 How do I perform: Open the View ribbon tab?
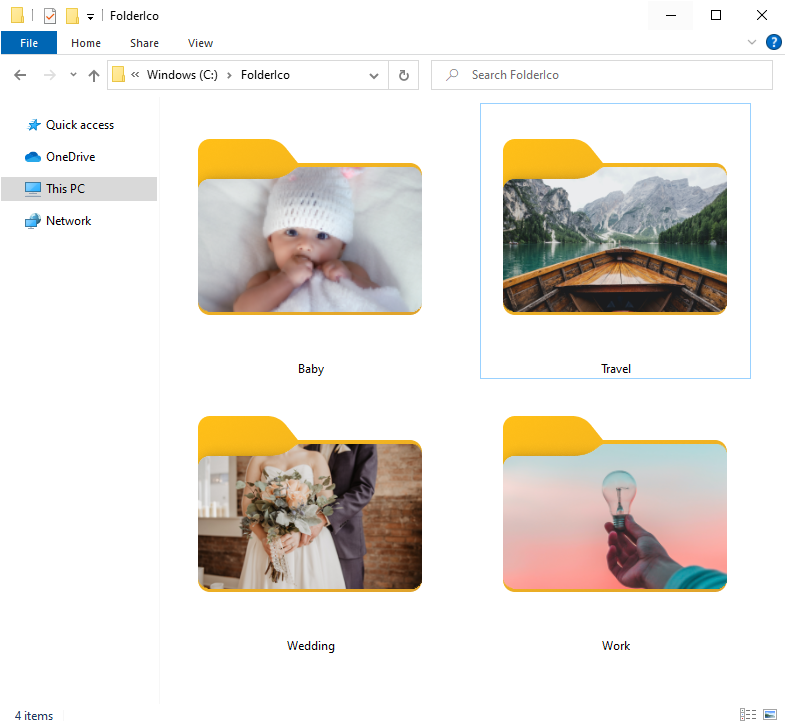point(201,43)
